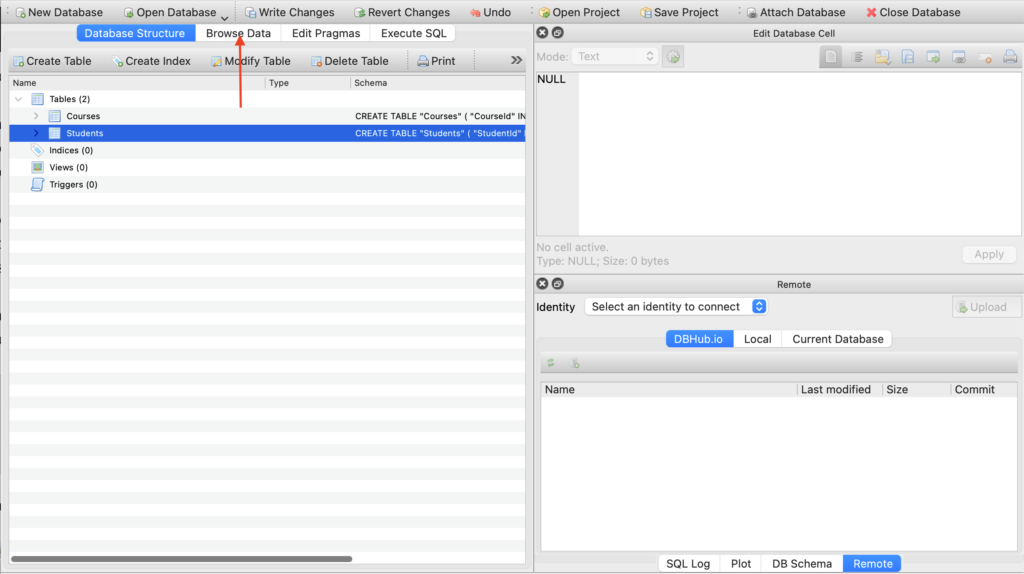Open the Identity selection dropdown
The height and width of the screenshot is (574, 1024).
[676, 307]
